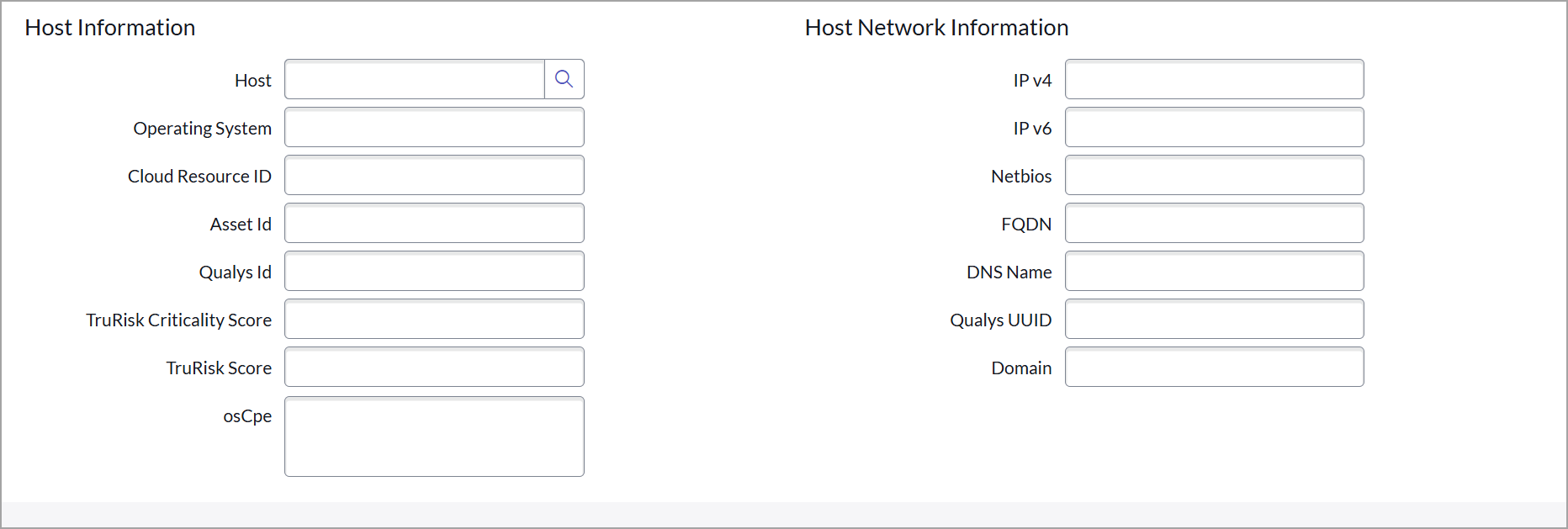Click the Operating System label

point(202,129)
